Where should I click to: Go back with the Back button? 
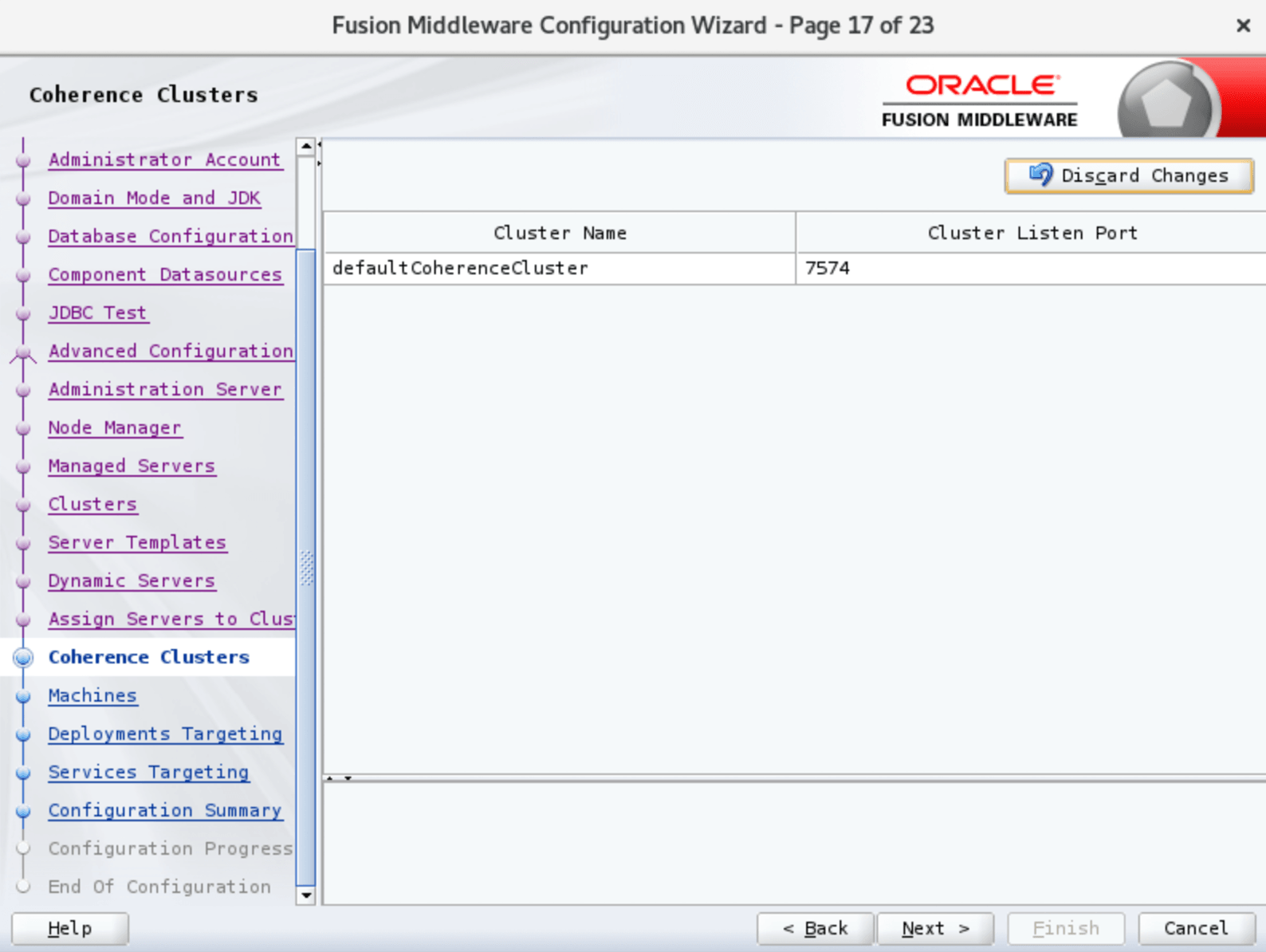815,928
